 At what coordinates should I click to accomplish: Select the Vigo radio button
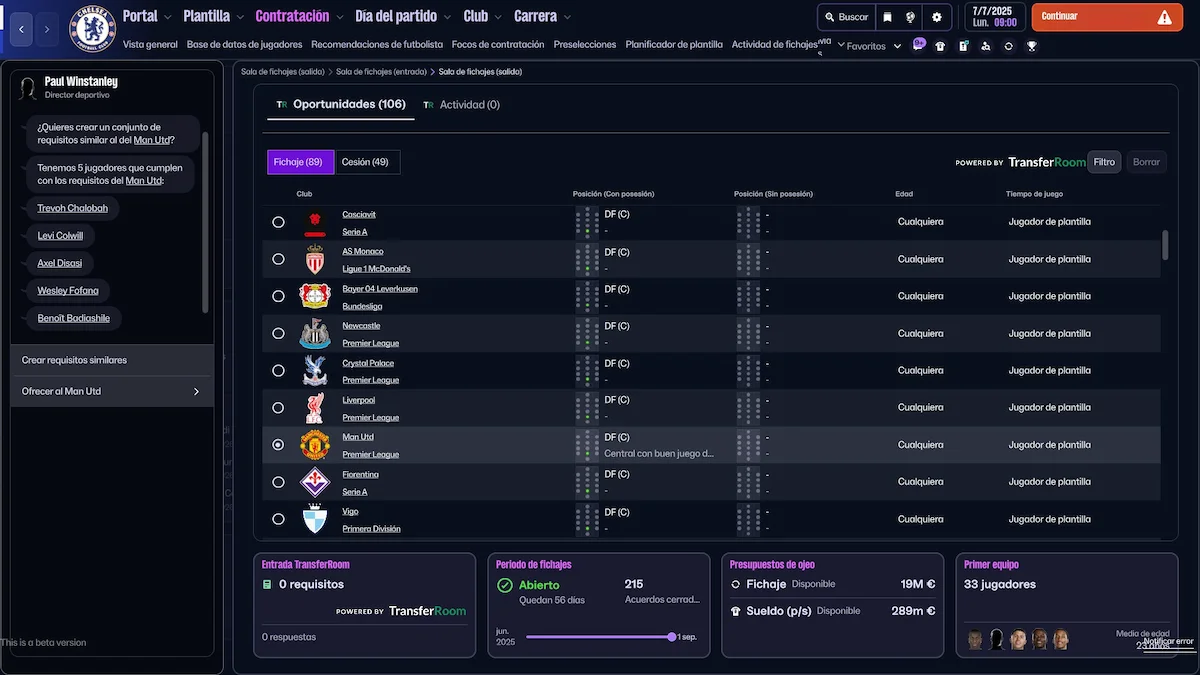click(x=278, y=519)
